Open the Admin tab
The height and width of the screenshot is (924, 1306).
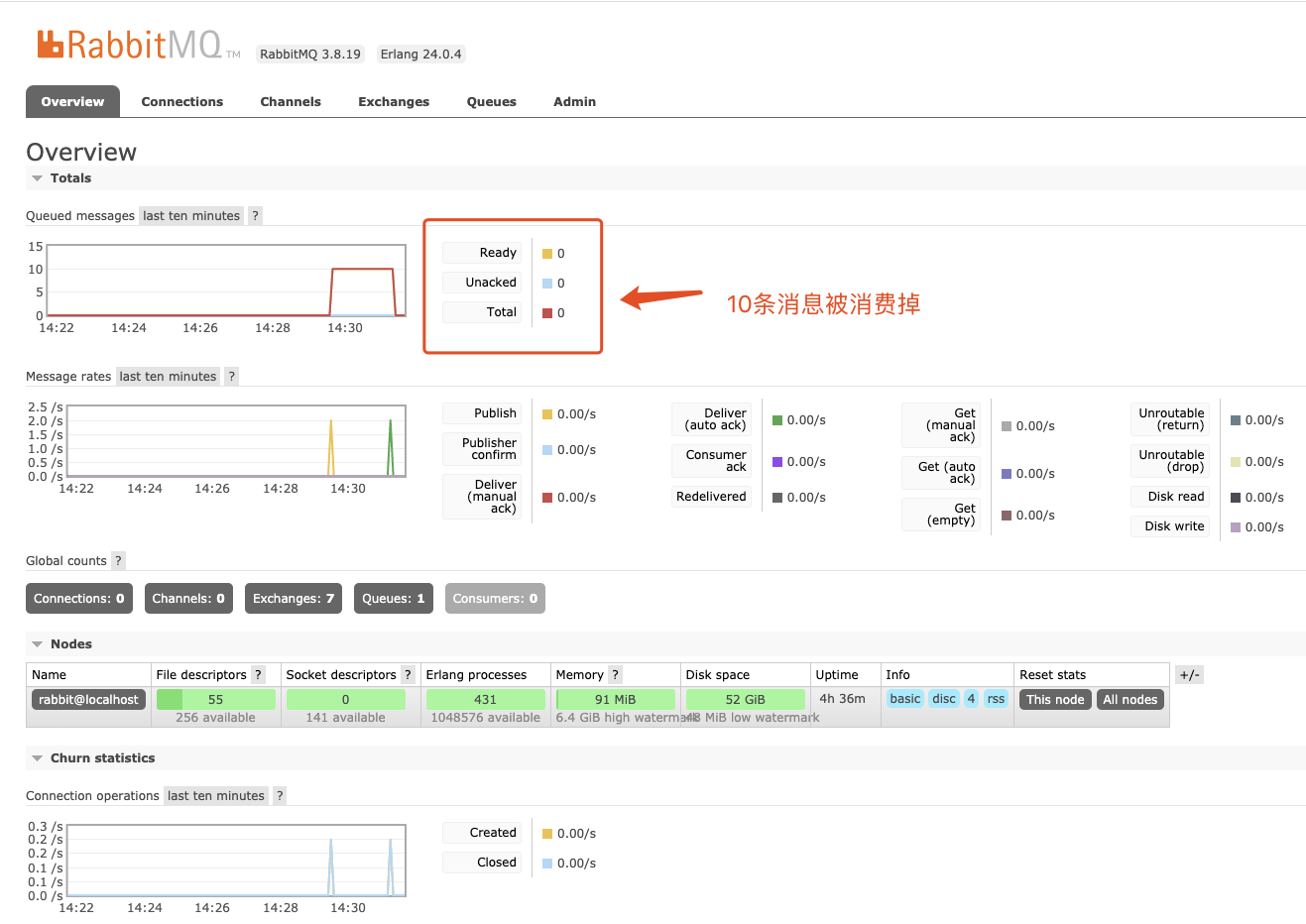(x=575, y=102)
